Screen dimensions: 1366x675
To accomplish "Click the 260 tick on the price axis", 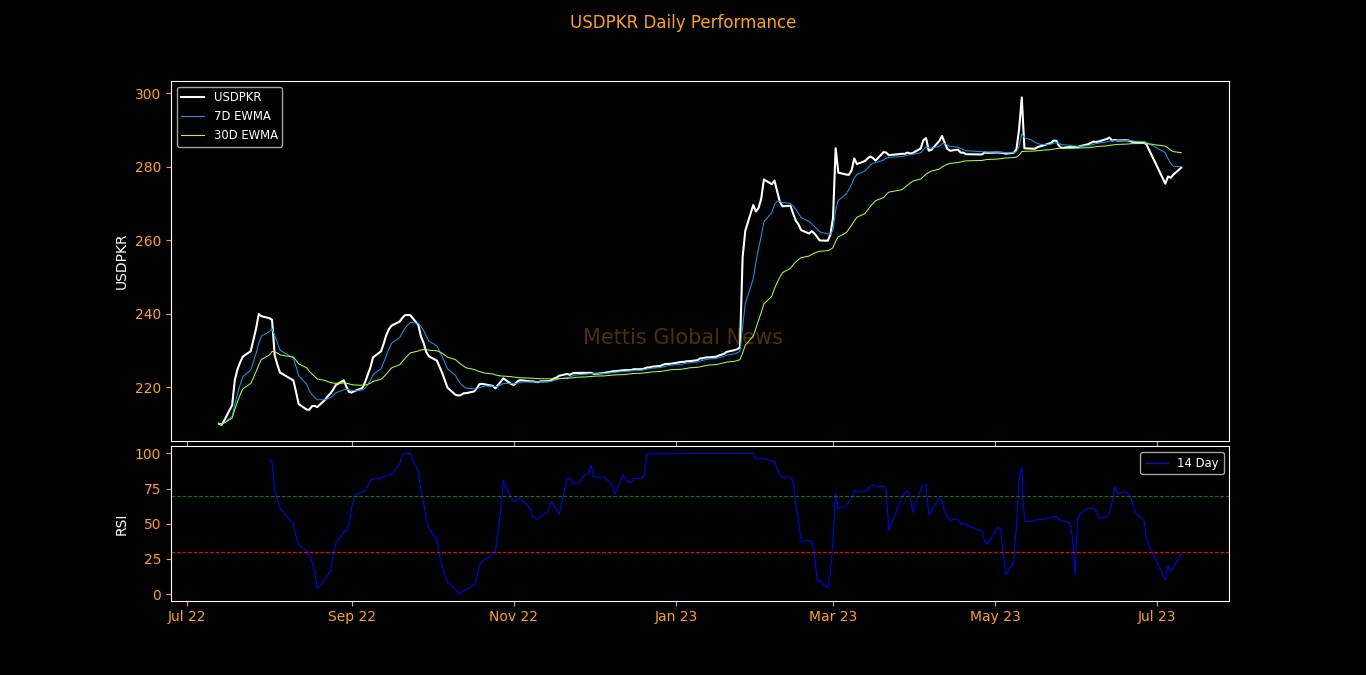I will pyautogui.click(x=147, y=241).
